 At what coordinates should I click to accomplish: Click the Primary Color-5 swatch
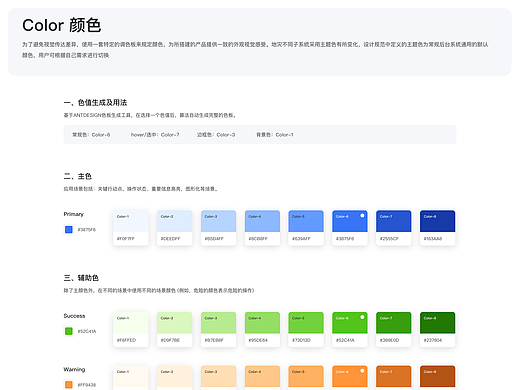pyautogui.click(x=306, y=228)
